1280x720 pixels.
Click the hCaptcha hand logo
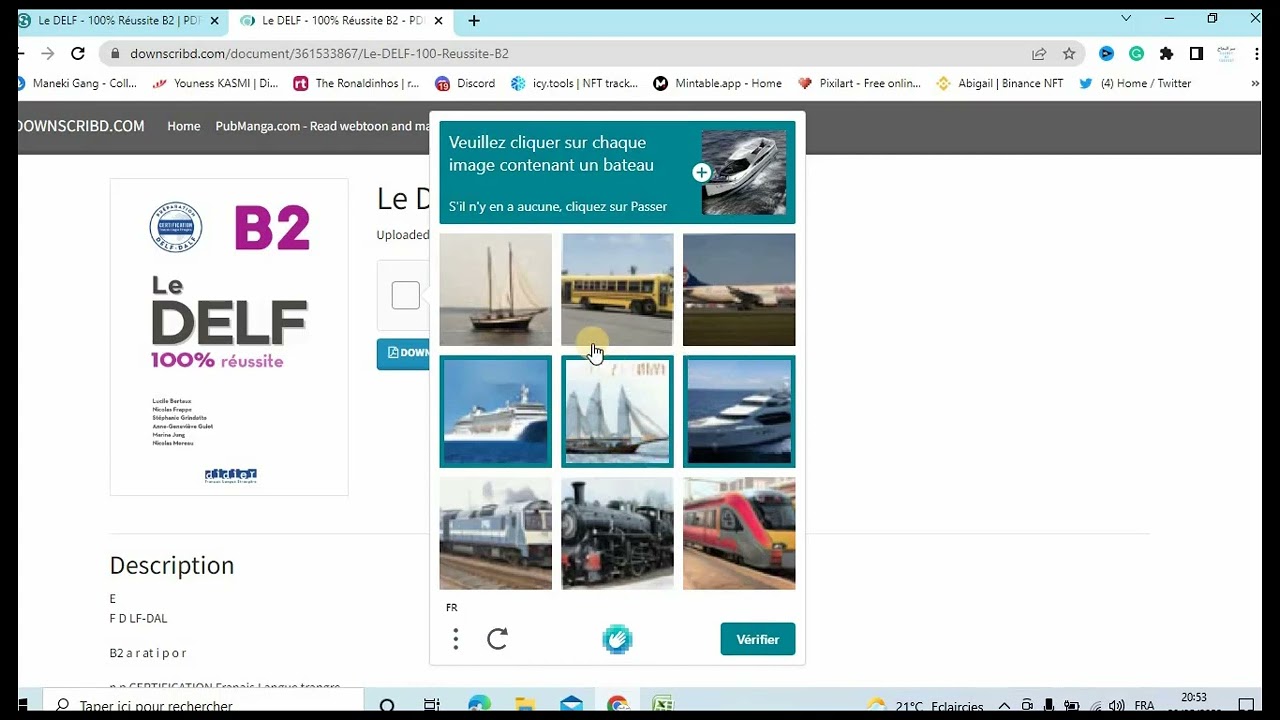click(x=617, y=639)
